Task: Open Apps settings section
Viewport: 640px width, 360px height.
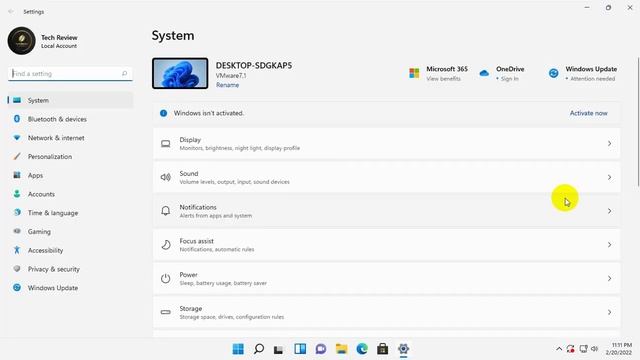Action: tap(70, 176)
